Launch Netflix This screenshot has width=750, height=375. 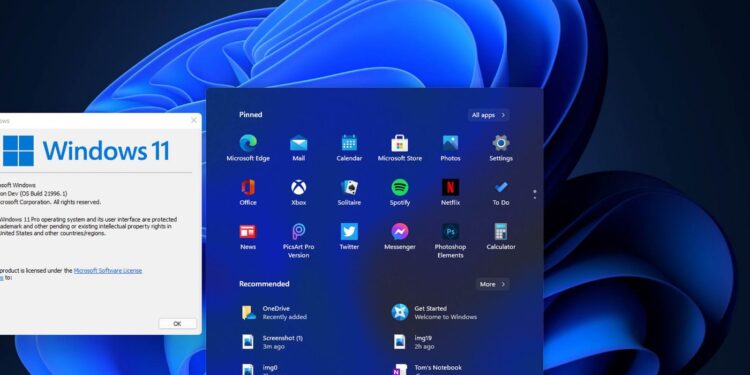point(450,192)
